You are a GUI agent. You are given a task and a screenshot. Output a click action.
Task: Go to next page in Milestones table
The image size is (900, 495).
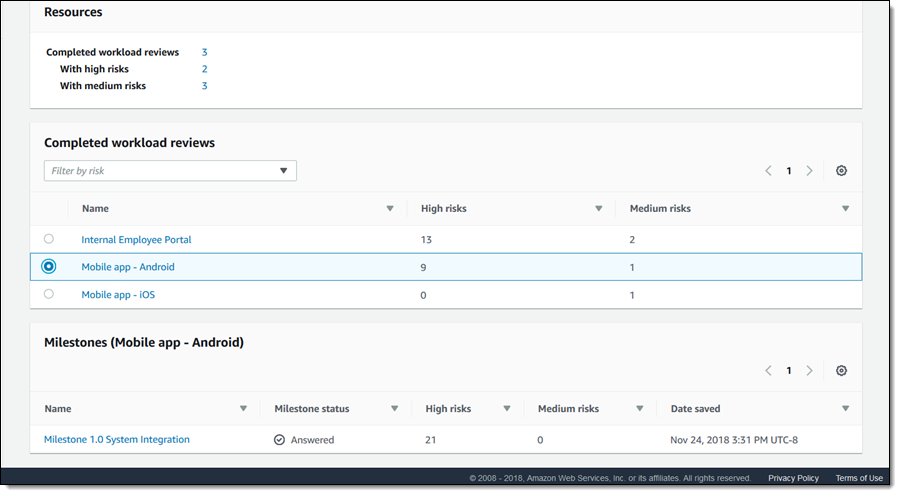809,371
